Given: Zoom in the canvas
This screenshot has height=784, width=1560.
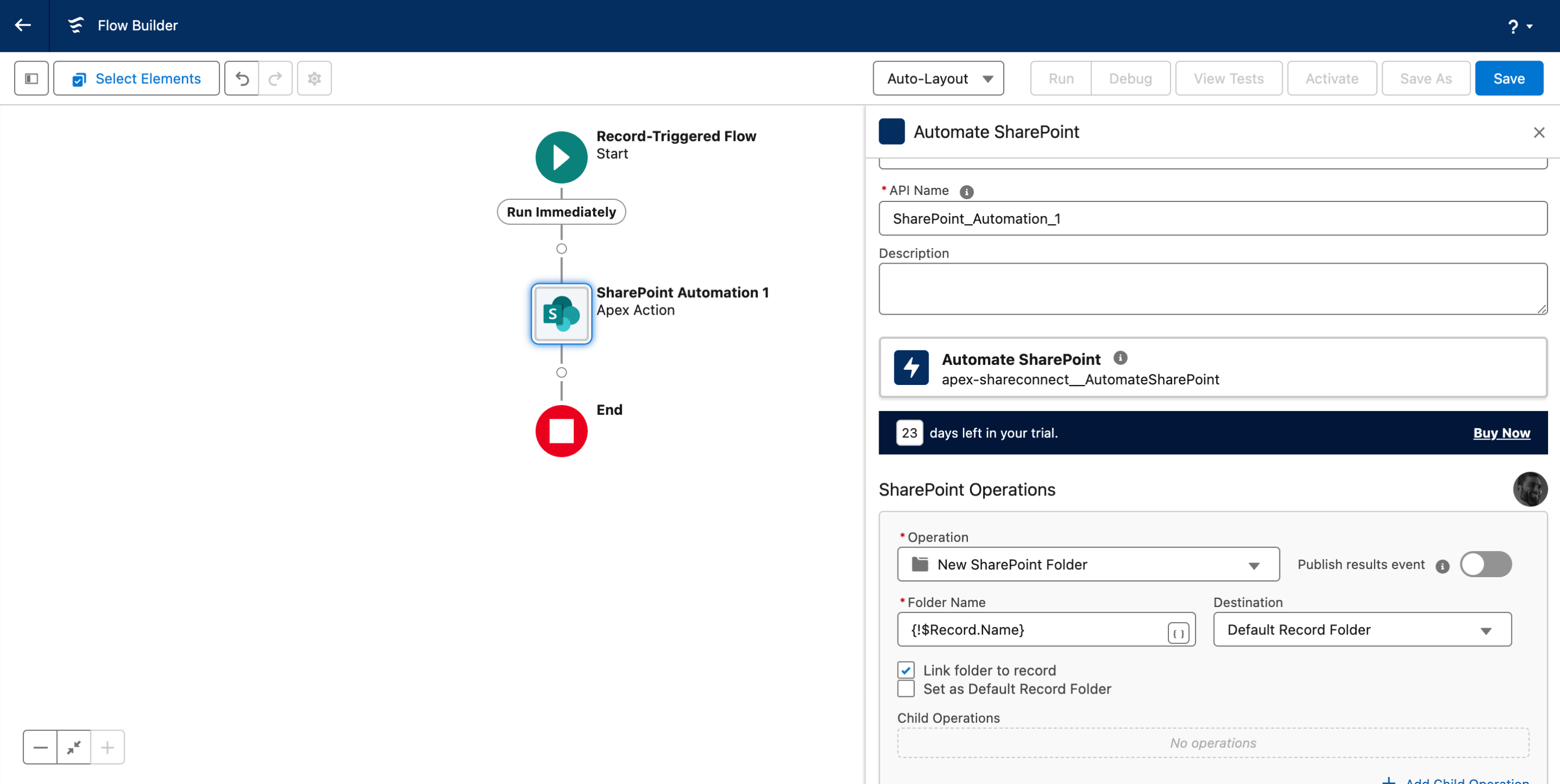Looking at the screenshot, I should click(x=107, y=747).
